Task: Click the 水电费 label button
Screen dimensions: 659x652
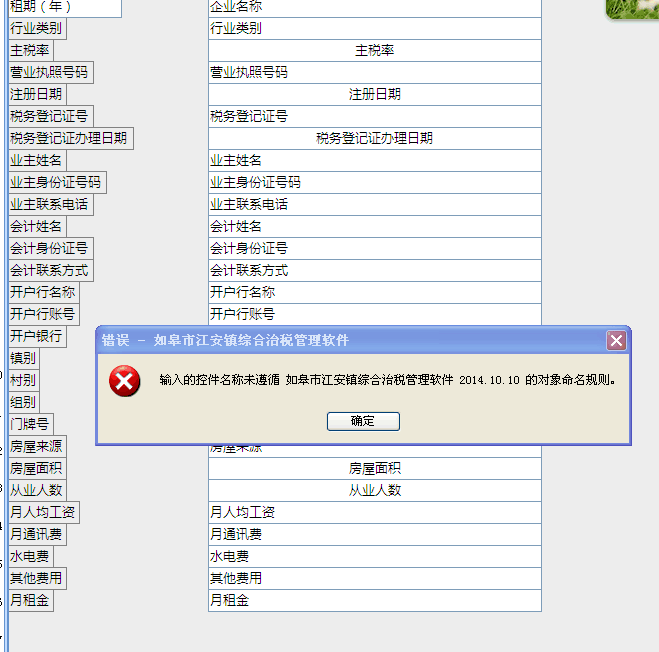Action: click(x=30, y=556)
